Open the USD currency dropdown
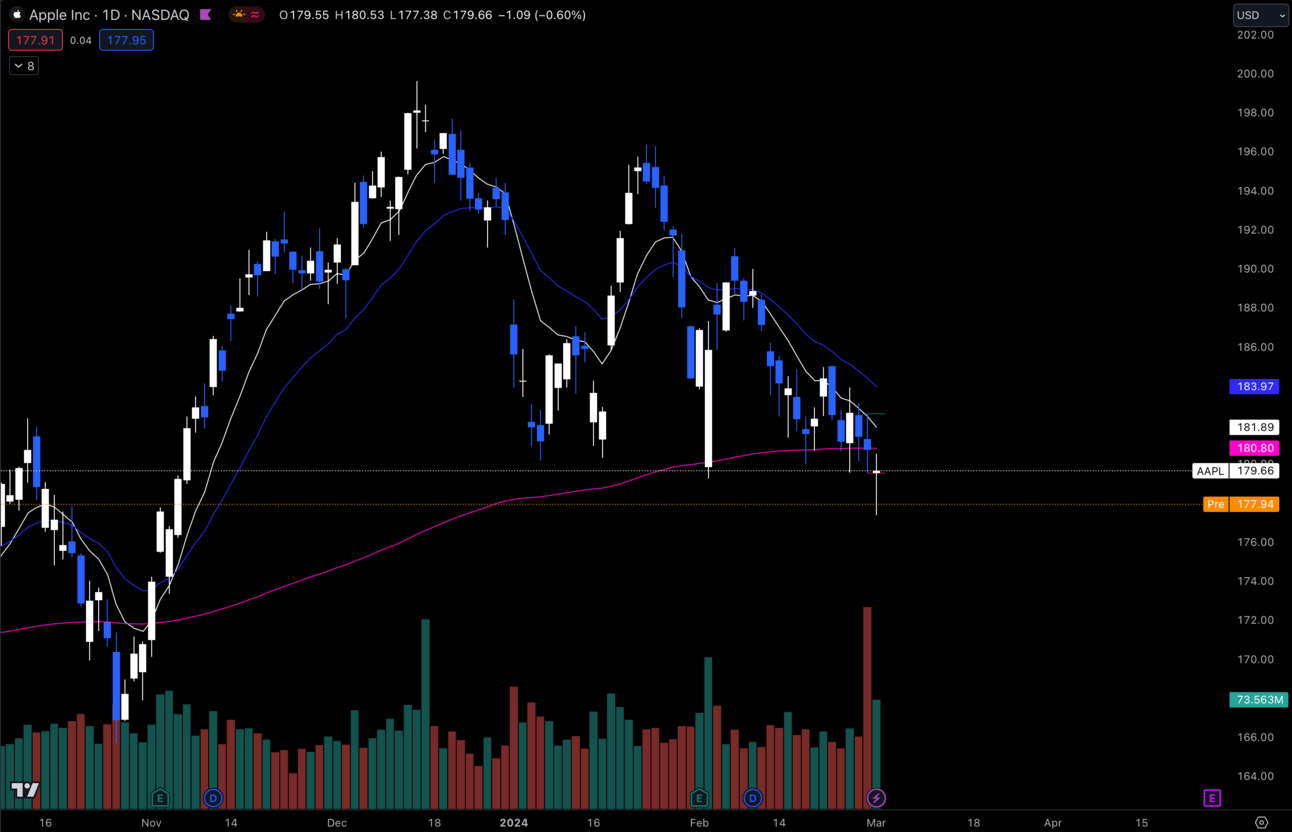The width and height of the screenshot is (1292, 832). click(1260, 15)
